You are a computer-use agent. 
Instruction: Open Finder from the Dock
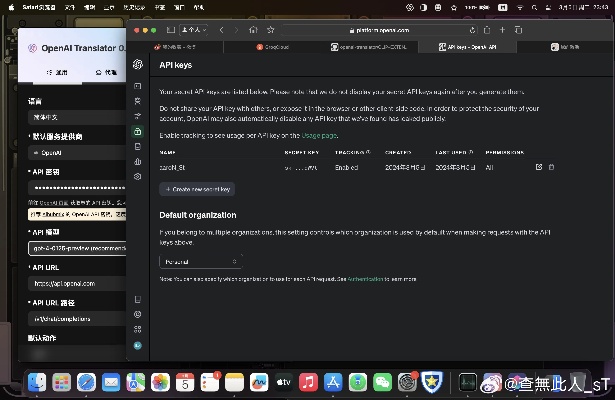[x=37, y=382]
